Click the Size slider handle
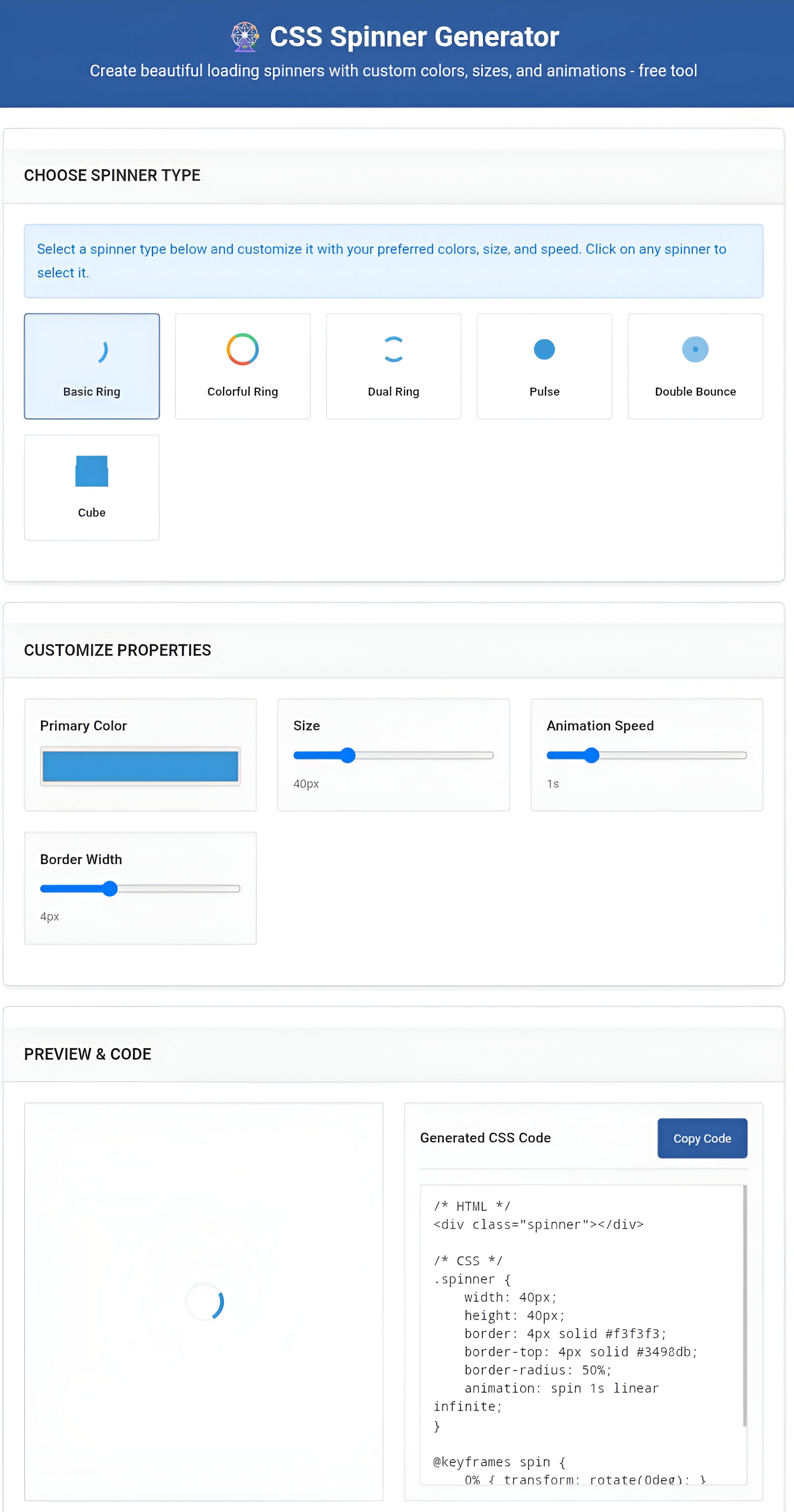Screen dimensions: 794x1512 [347, 756]
